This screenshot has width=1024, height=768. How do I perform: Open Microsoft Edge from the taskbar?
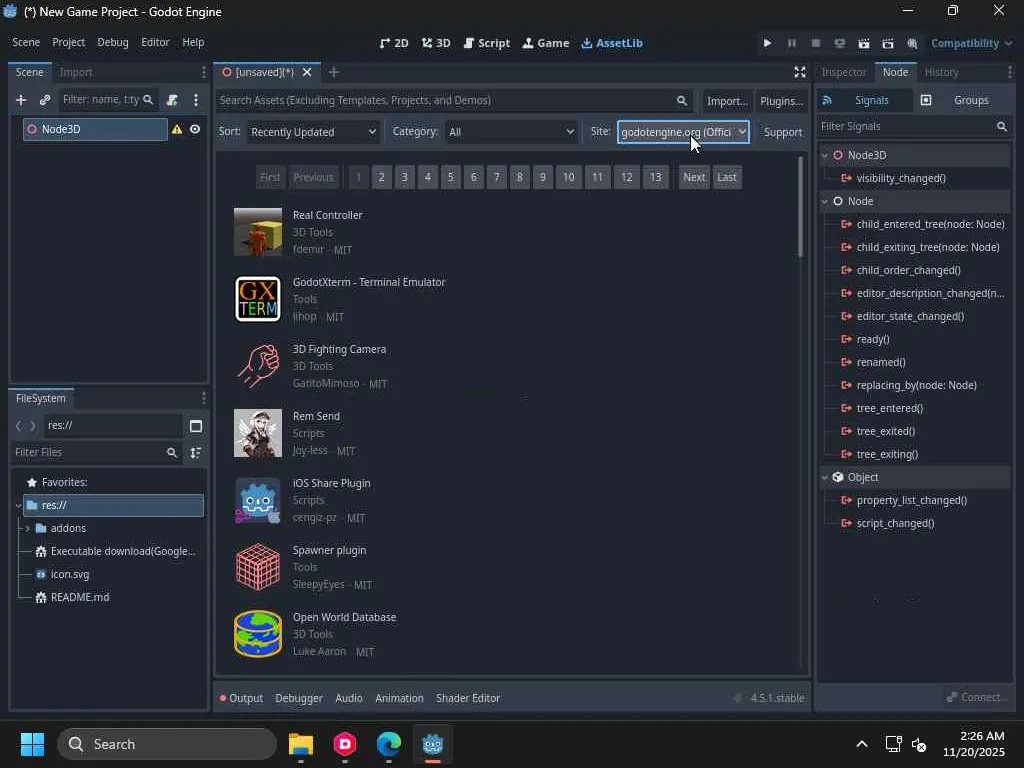[x=389, y=744]
